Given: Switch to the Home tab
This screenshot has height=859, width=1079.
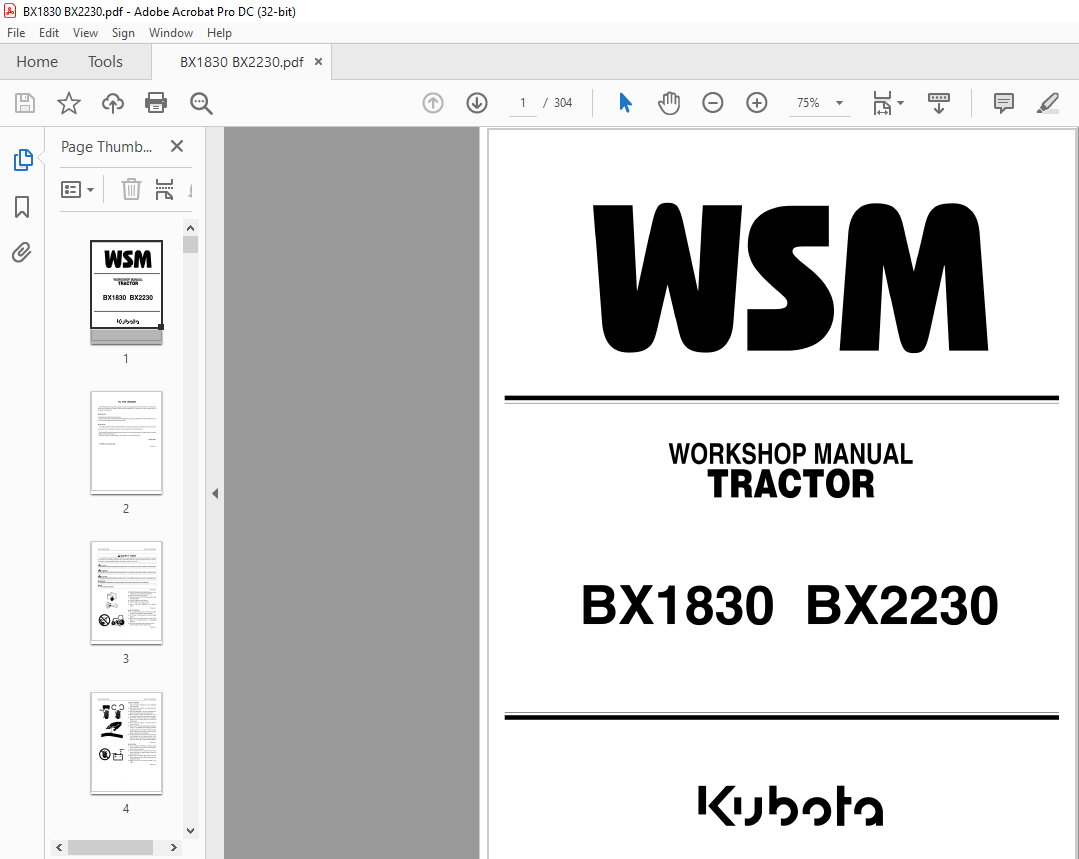Looking at the screenshot, I should pyautogui.click(x=37, y=62).
